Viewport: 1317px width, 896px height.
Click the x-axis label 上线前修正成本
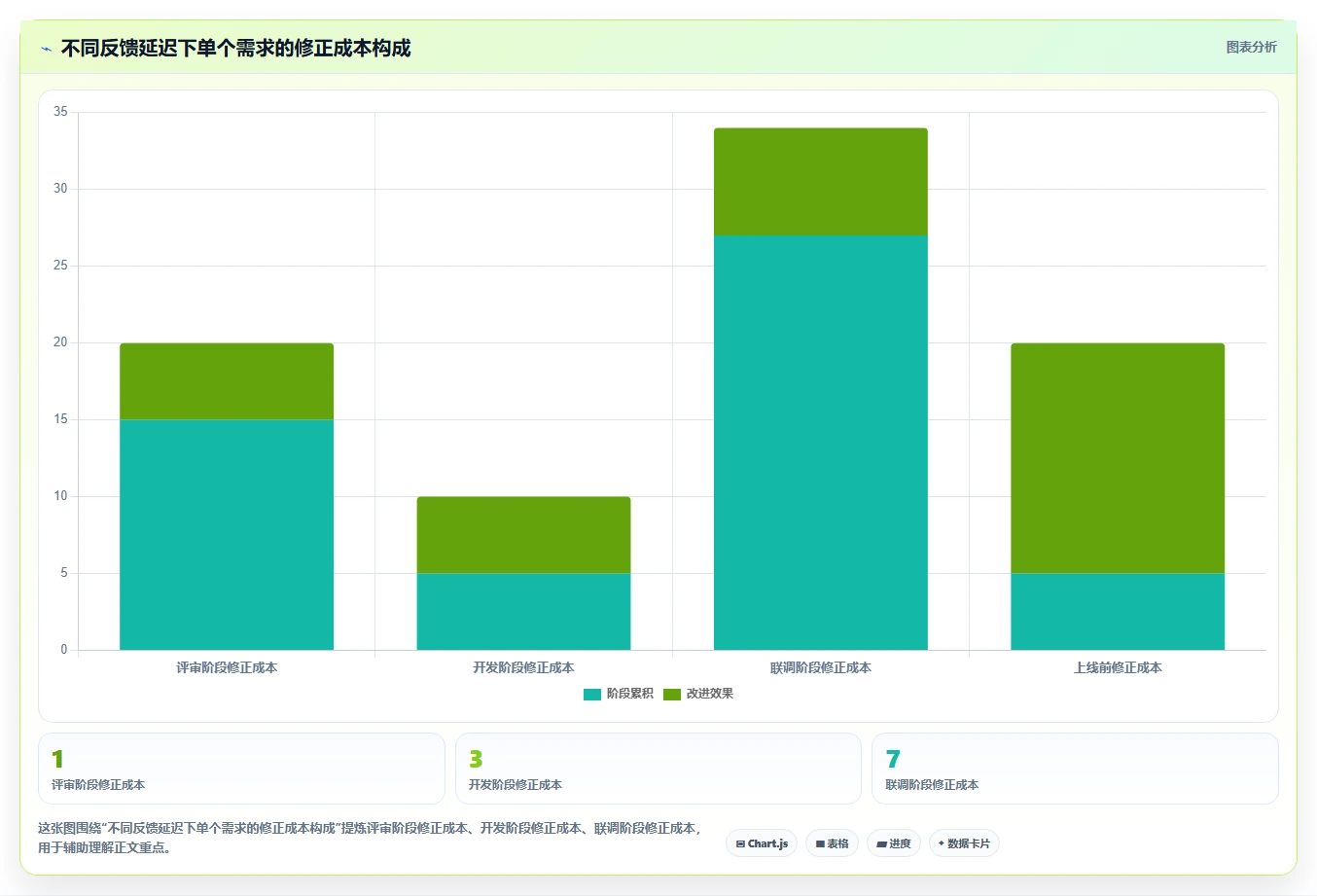[1118, 667]
